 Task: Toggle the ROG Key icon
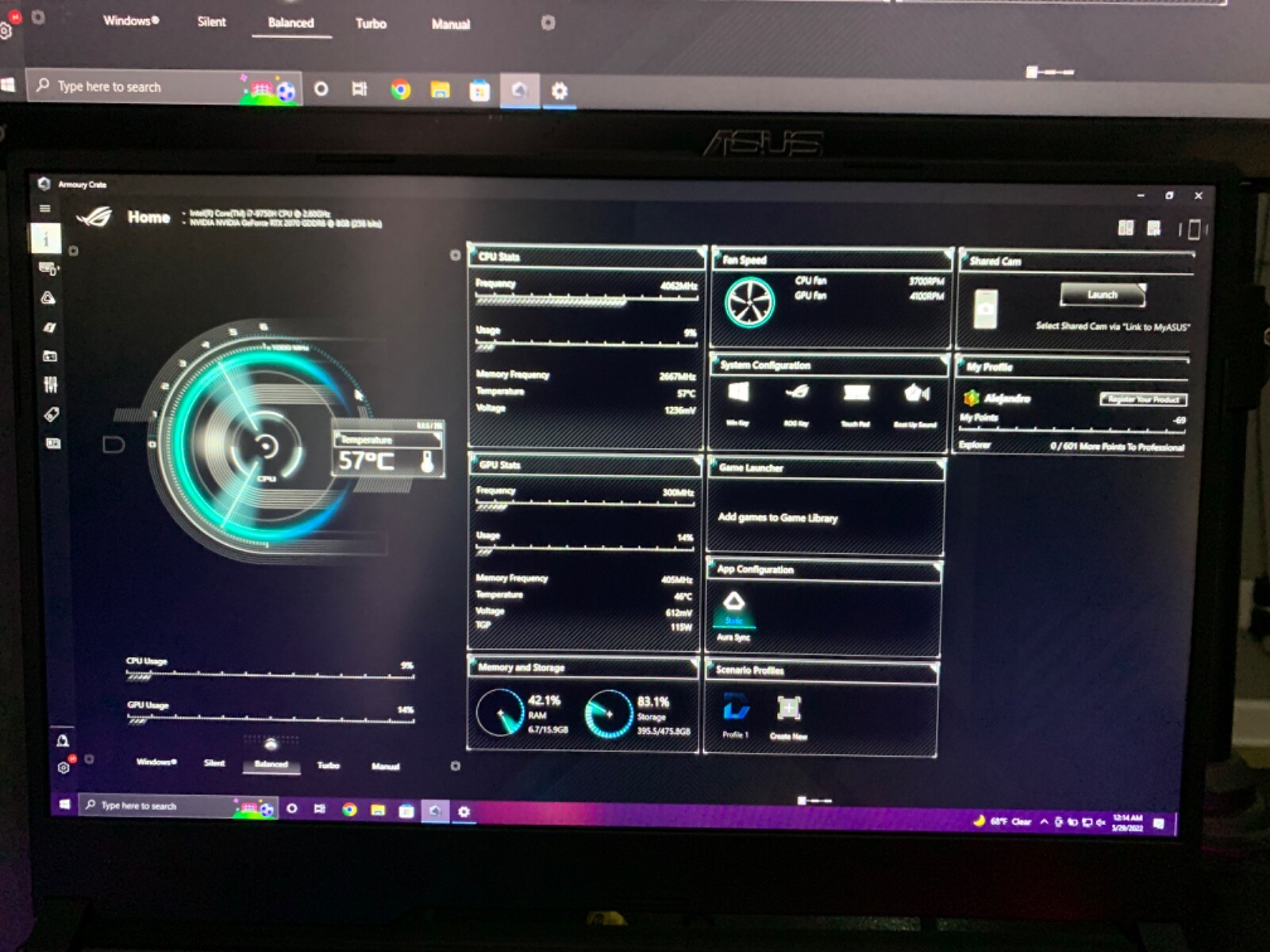coord(797,392)
